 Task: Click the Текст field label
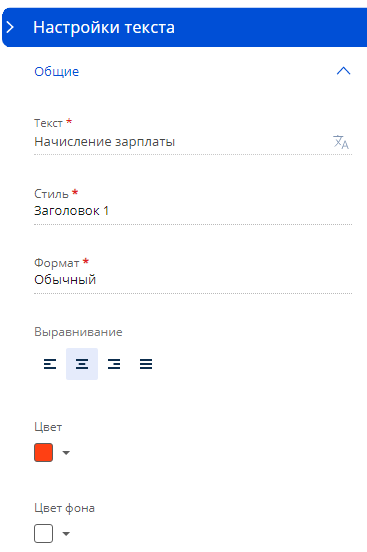tap(48, 123)
